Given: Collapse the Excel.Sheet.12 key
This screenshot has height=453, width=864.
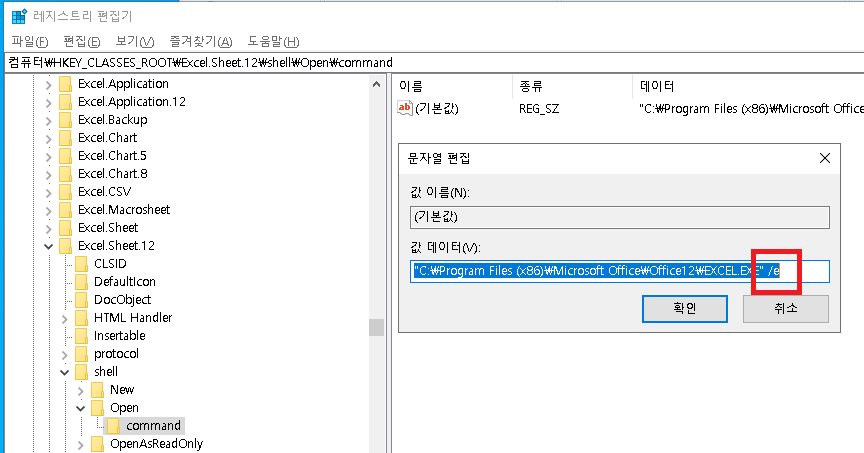Looking at the screenshot, I should pos(48,246).
